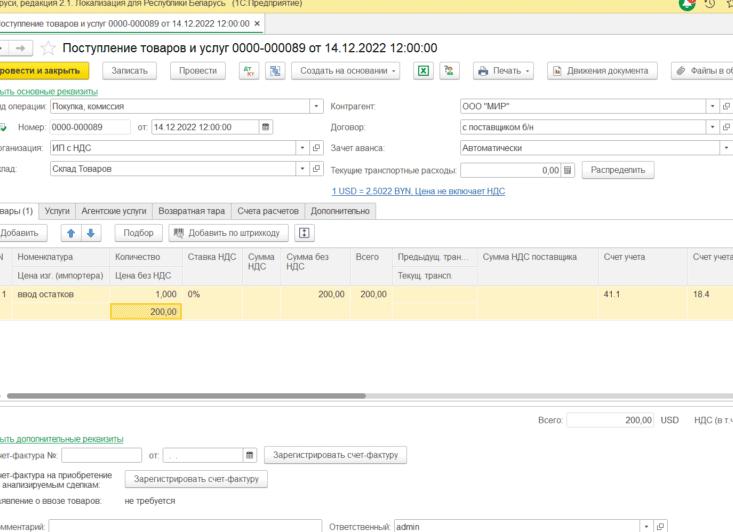The image size is (733, 532).
Task: Open the Ответственный admin record icon
Action: tap(660, 526)
